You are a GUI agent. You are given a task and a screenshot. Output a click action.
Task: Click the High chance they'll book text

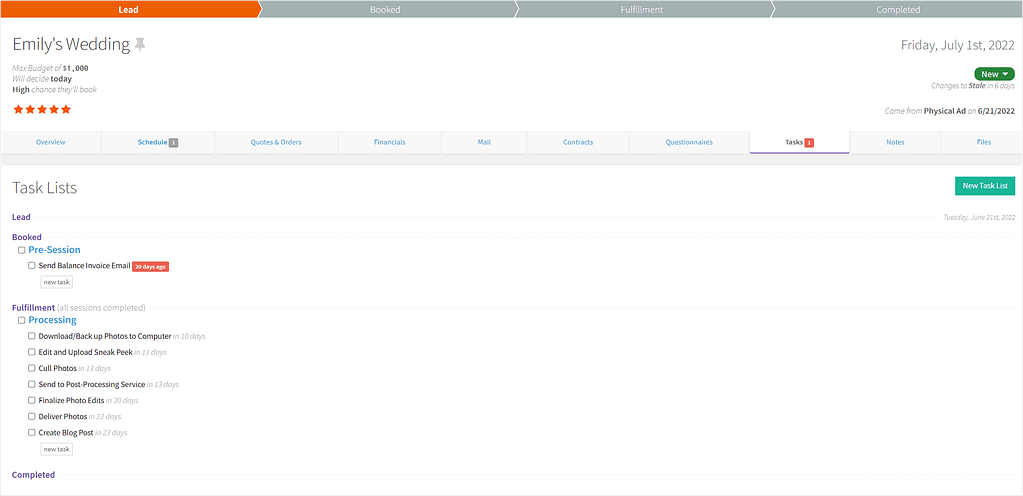(x=54, y=89)
